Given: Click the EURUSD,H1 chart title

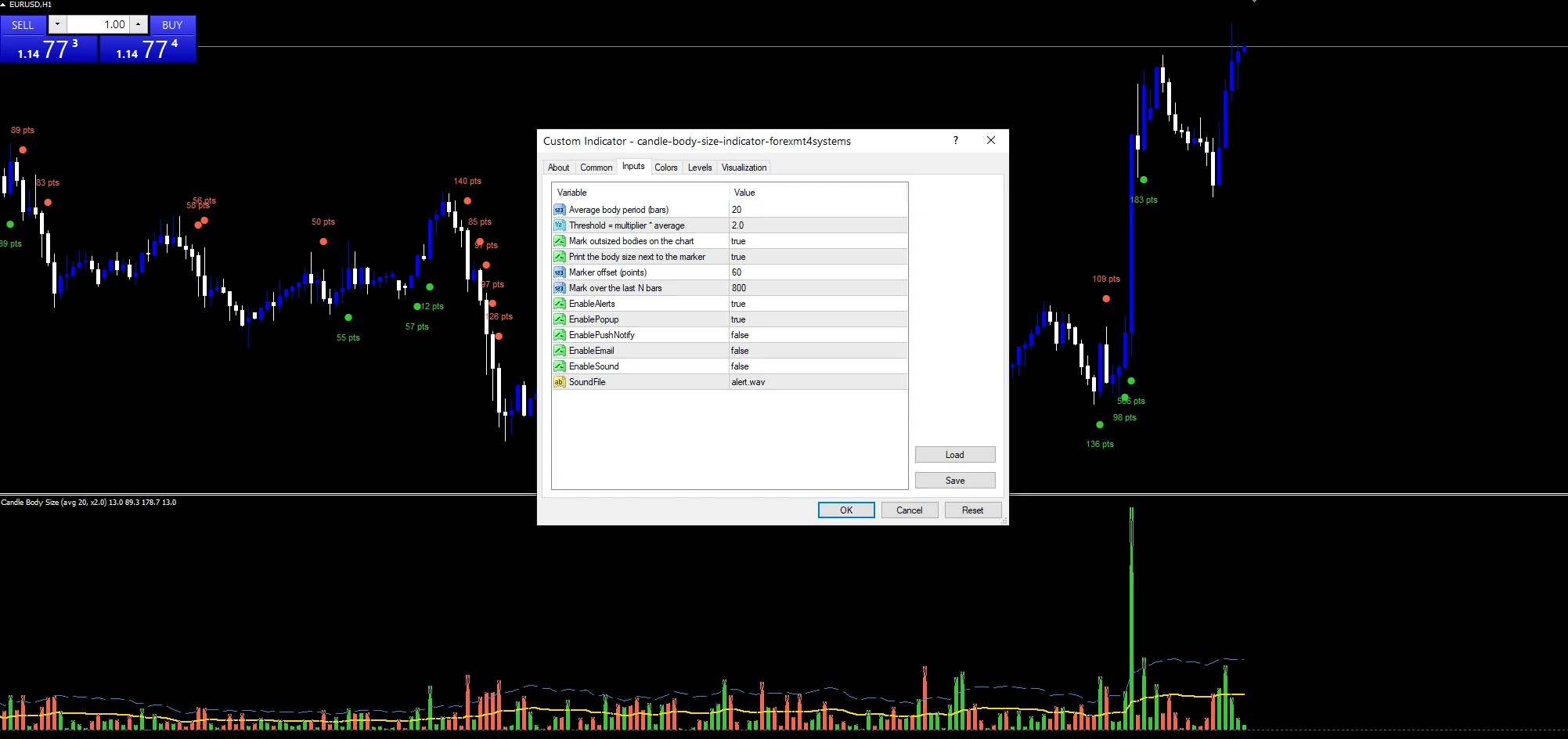Looking at the screenshot, I should pyautogui.click(x=31, y=5).
